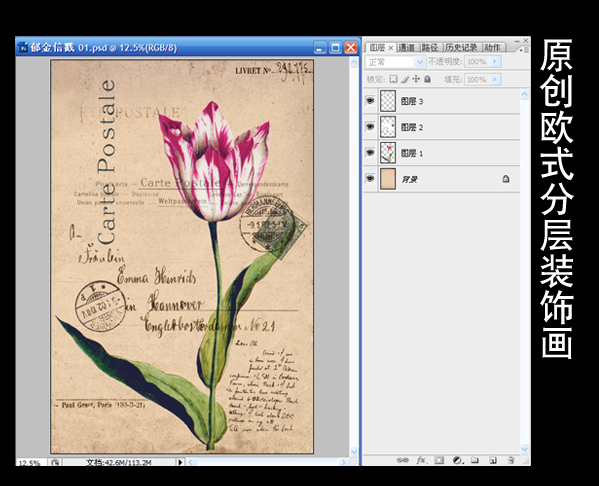Screen dimensions: 599x486
Task: Click the Photoshop document icon in title bar
Action: pos(23,48)
